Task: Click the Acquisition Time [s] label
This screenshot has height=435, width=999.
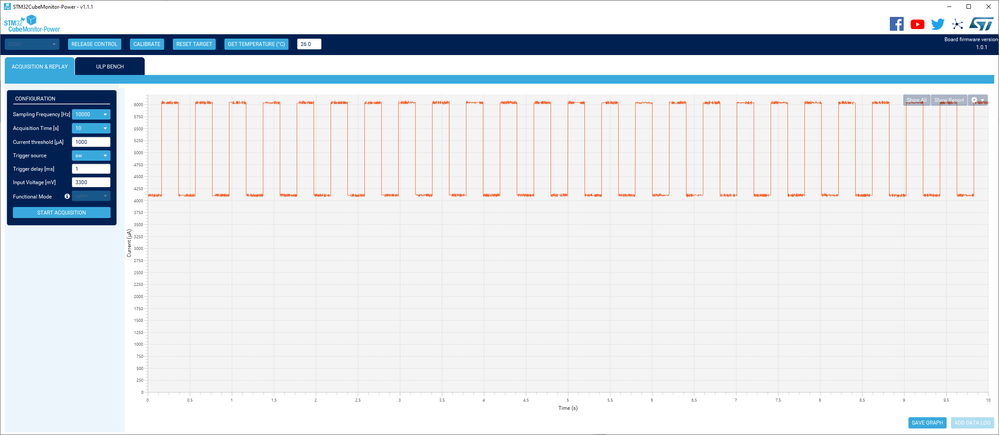Action: 36,128
